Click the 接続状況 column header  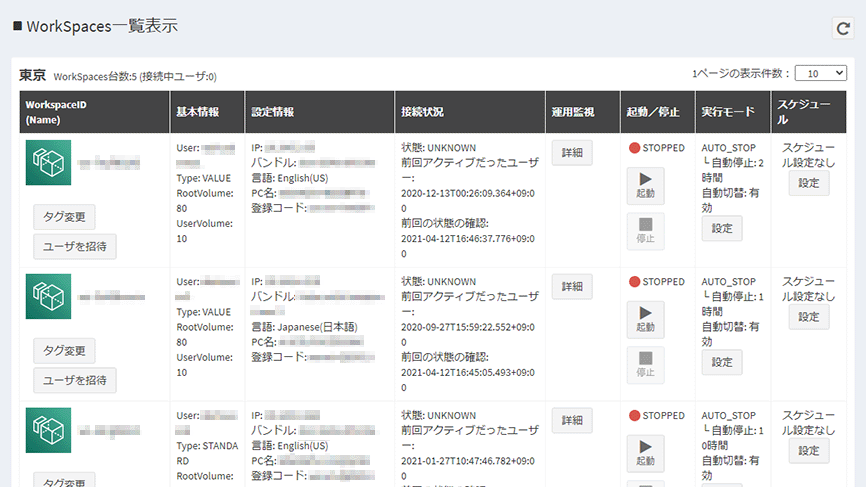(x=470, y=112)
